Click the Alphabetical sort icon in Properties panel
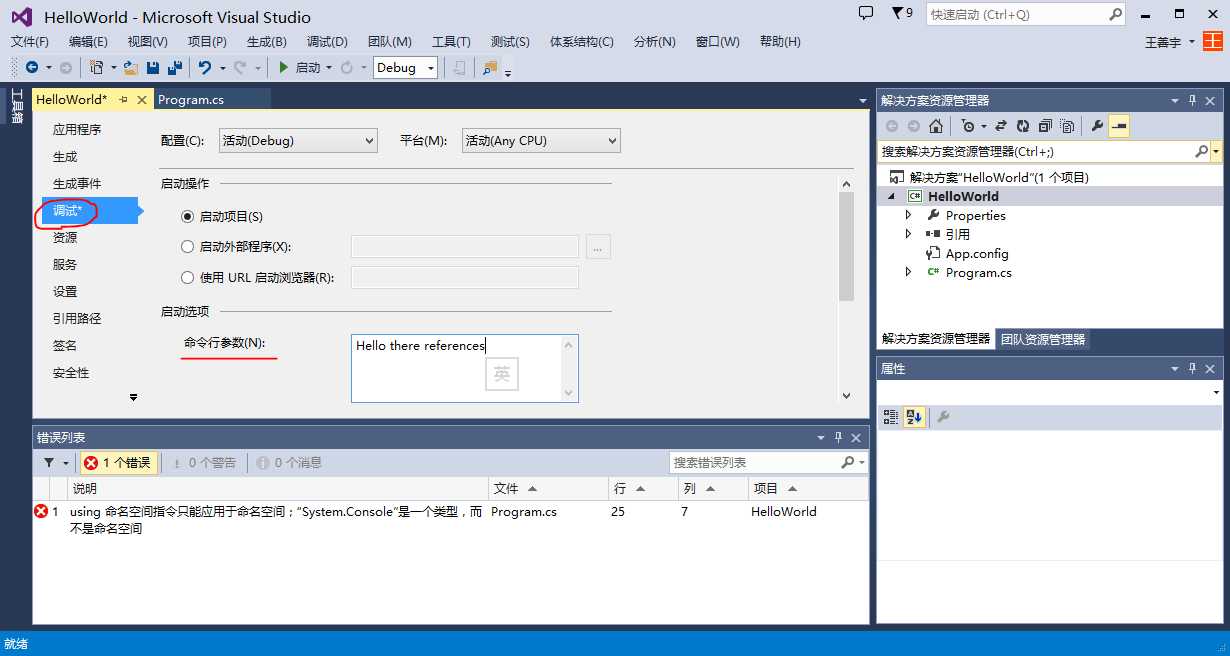 click(x=914, y=417)
